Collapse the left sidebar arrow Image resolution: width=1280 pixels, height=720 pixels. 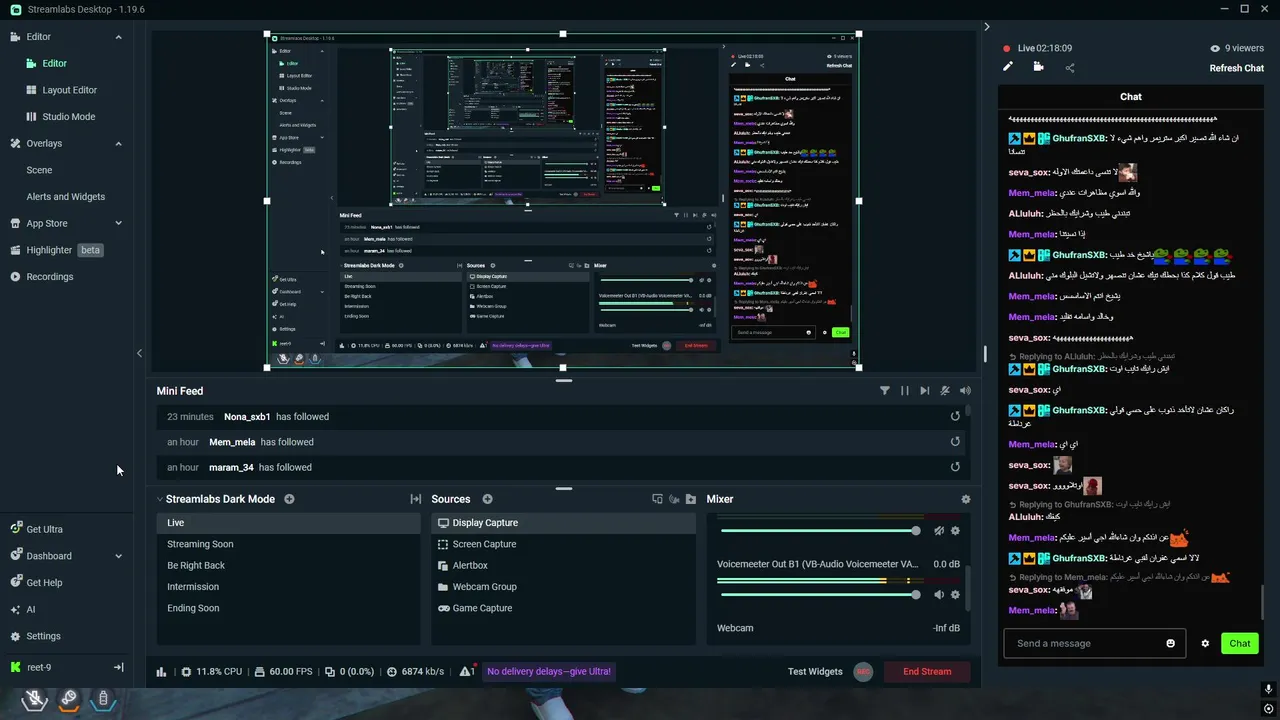click(x=139, y=353)
